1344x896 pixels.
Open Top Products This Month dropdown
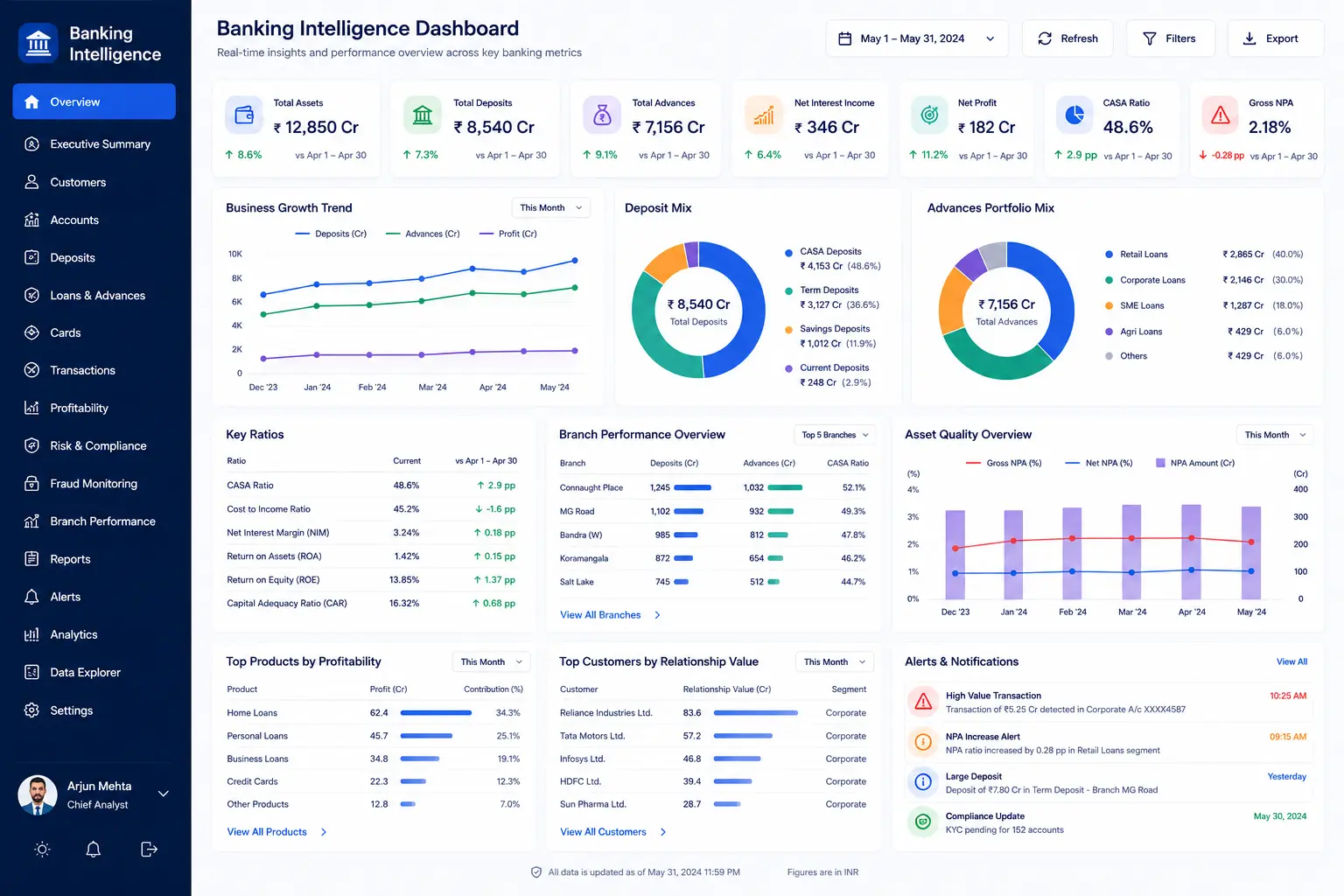(491, 661)
